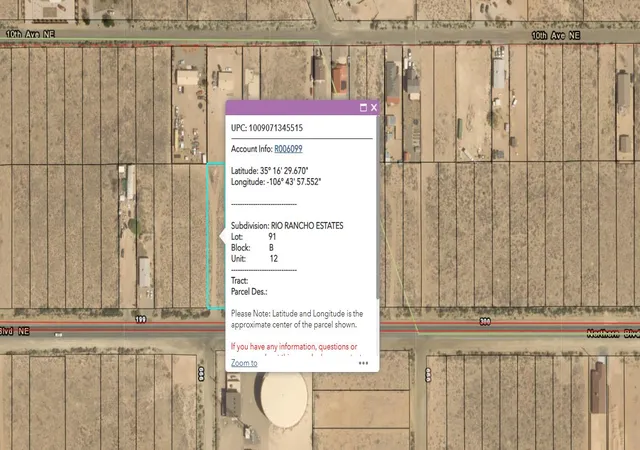
Task: Close the parcel info popup
Action: tap(374, 108)
